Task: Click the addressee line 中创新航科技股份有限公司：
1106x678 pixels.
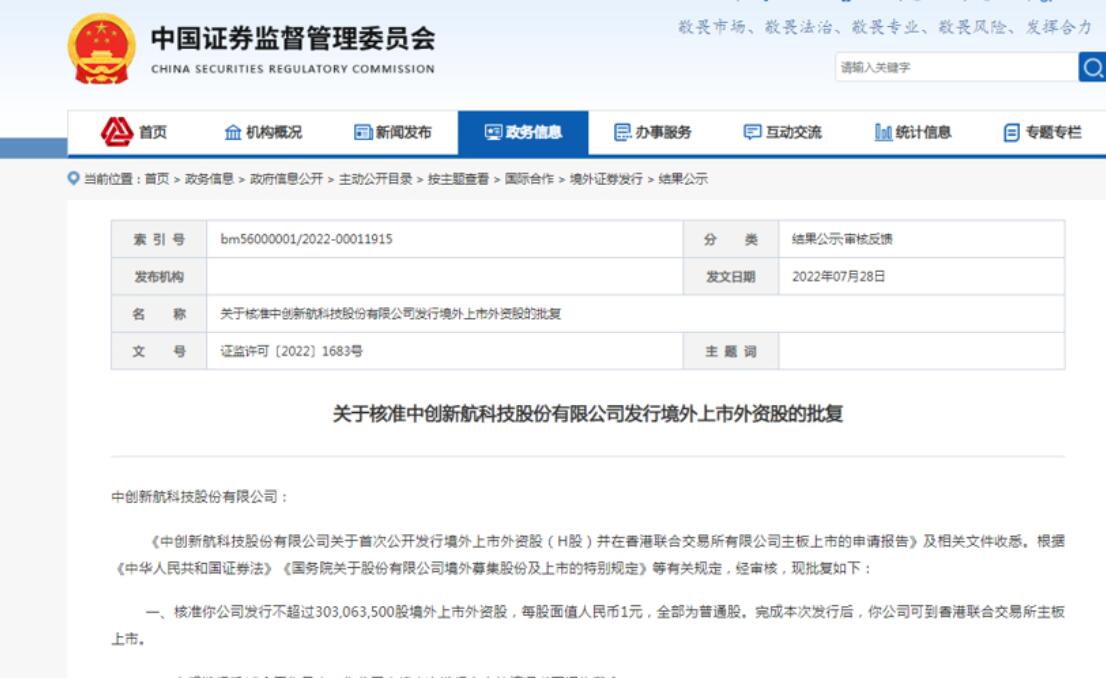Action: (x=200, y=497)
